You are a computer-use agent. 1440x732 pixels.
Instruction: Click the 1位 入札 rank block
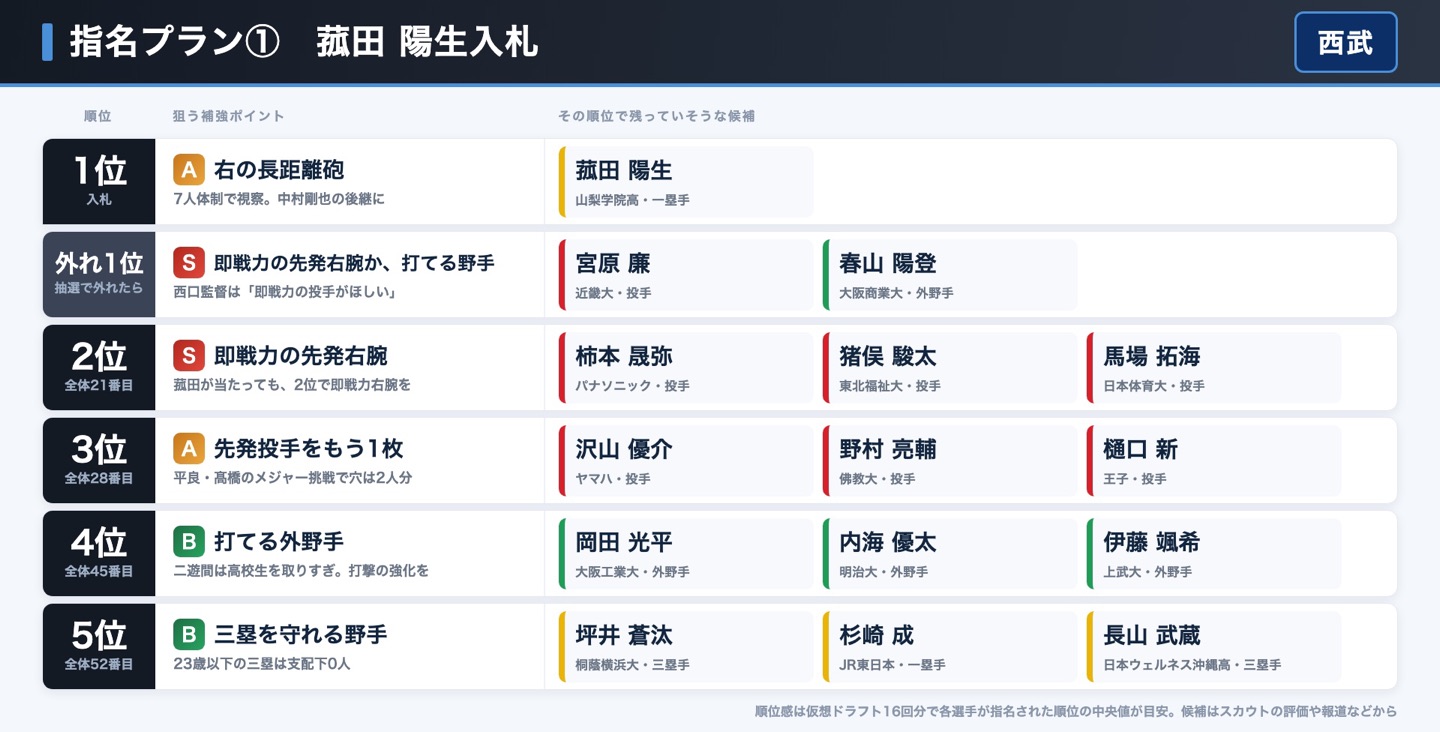point(99,182)
